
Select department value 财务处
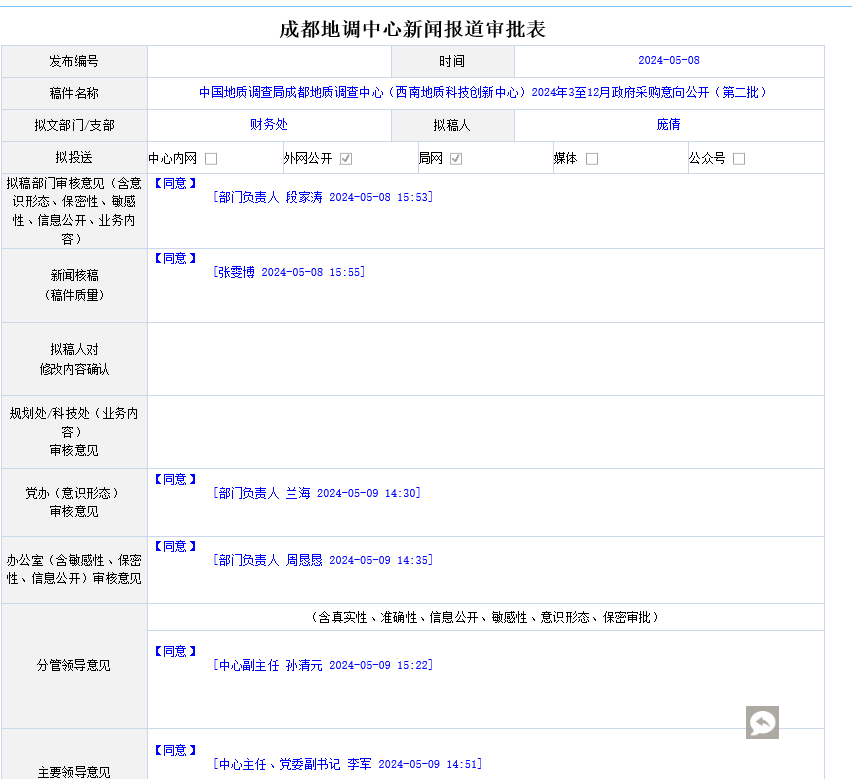click(268, 124)
